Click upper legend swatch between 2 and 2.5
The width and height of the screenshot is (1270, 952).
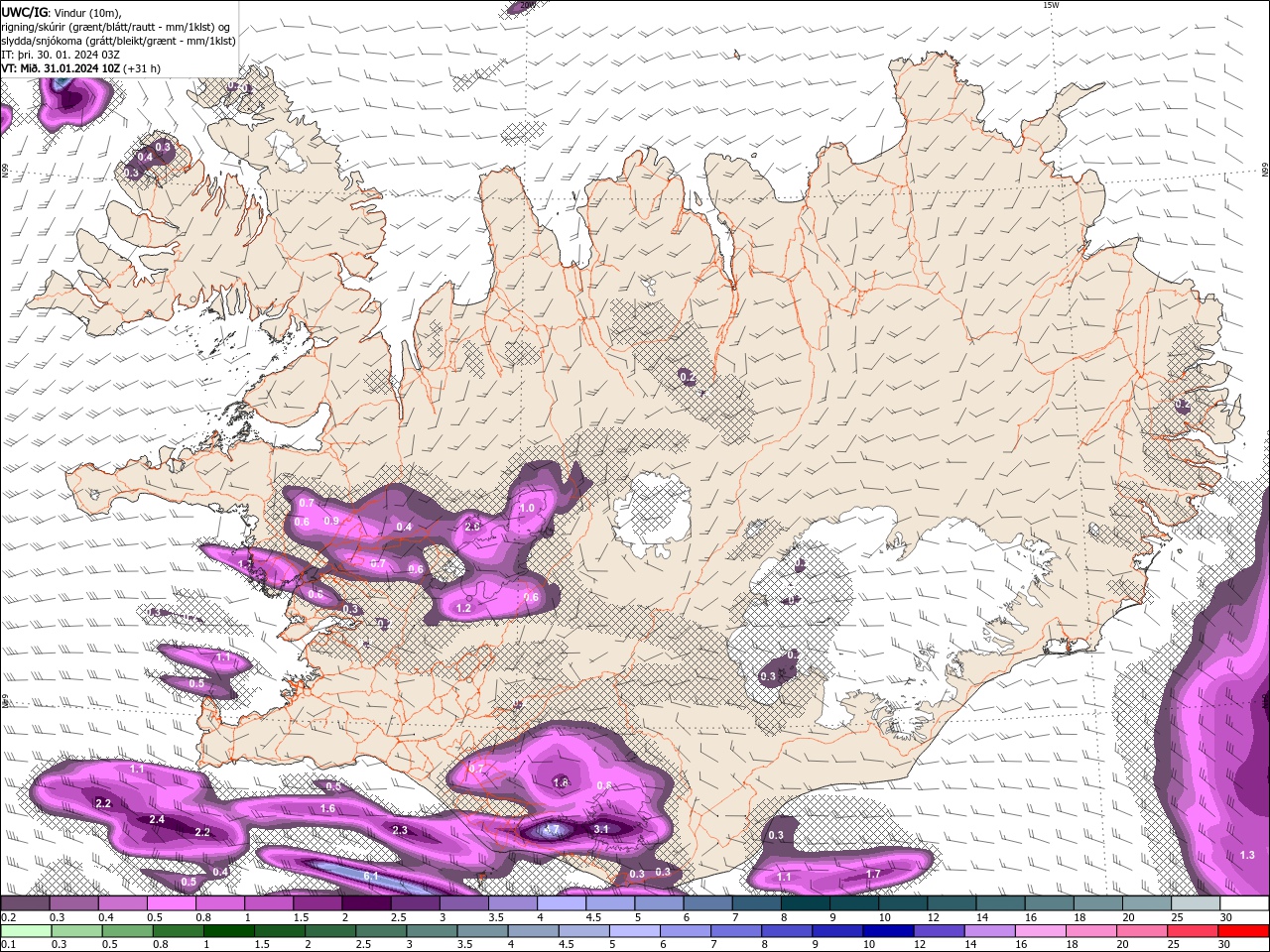coord(366,903)
